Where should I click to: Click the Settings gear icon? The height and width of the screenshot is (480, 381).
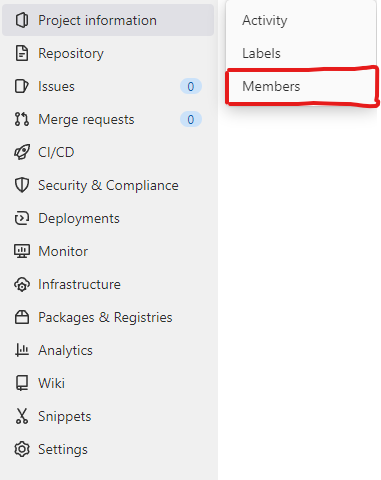[x=22, y=449]
